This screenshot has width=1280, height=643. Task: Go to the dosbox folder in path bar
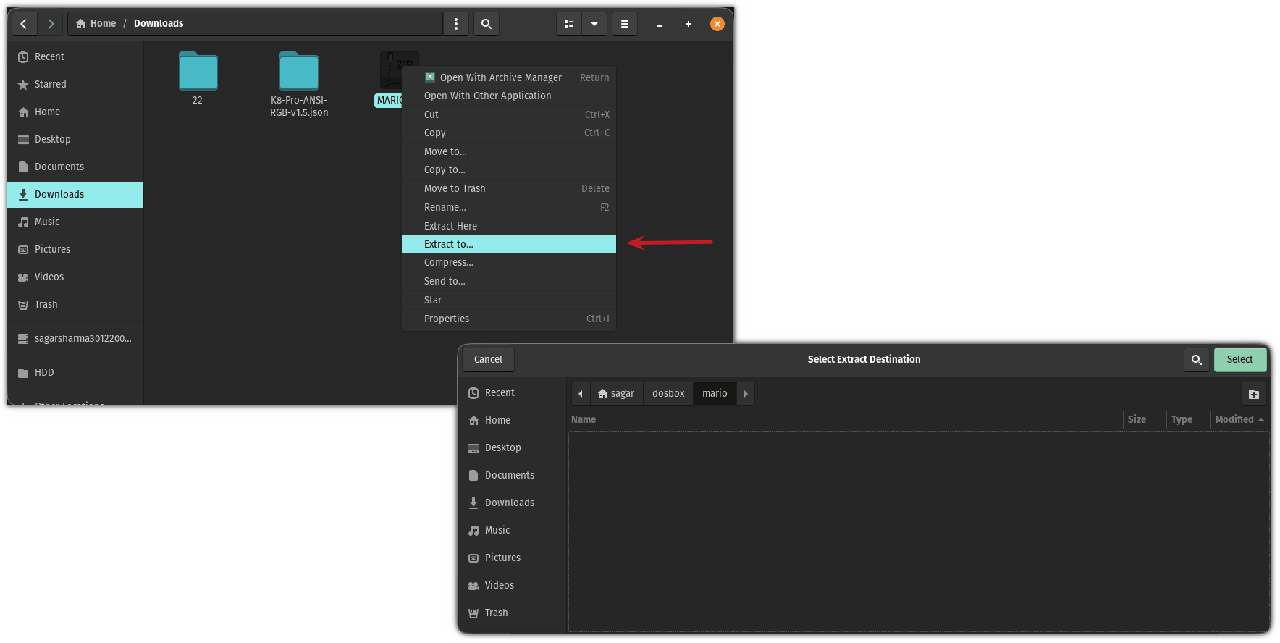tap(668, 394)
